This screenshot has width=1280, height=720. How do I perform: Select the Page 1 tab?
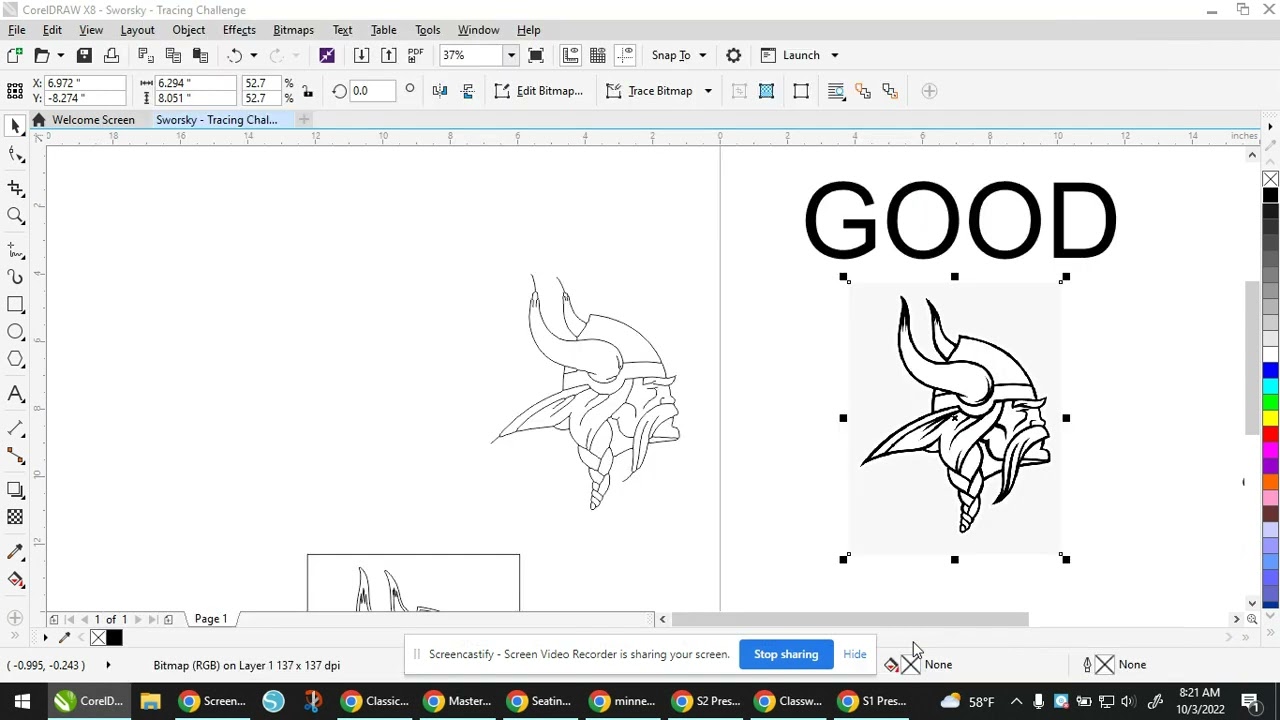tap(211, 619)
